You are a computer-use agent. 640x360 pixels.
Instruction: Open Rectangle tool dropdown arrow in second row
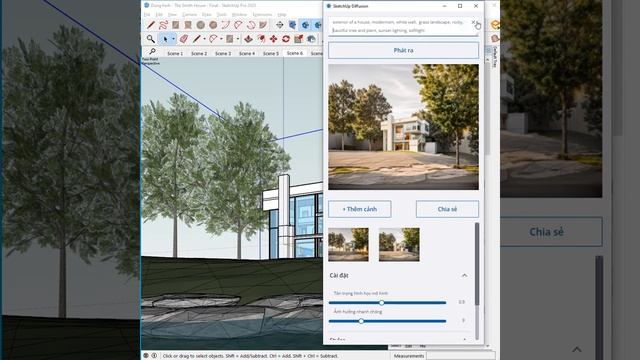238,39
